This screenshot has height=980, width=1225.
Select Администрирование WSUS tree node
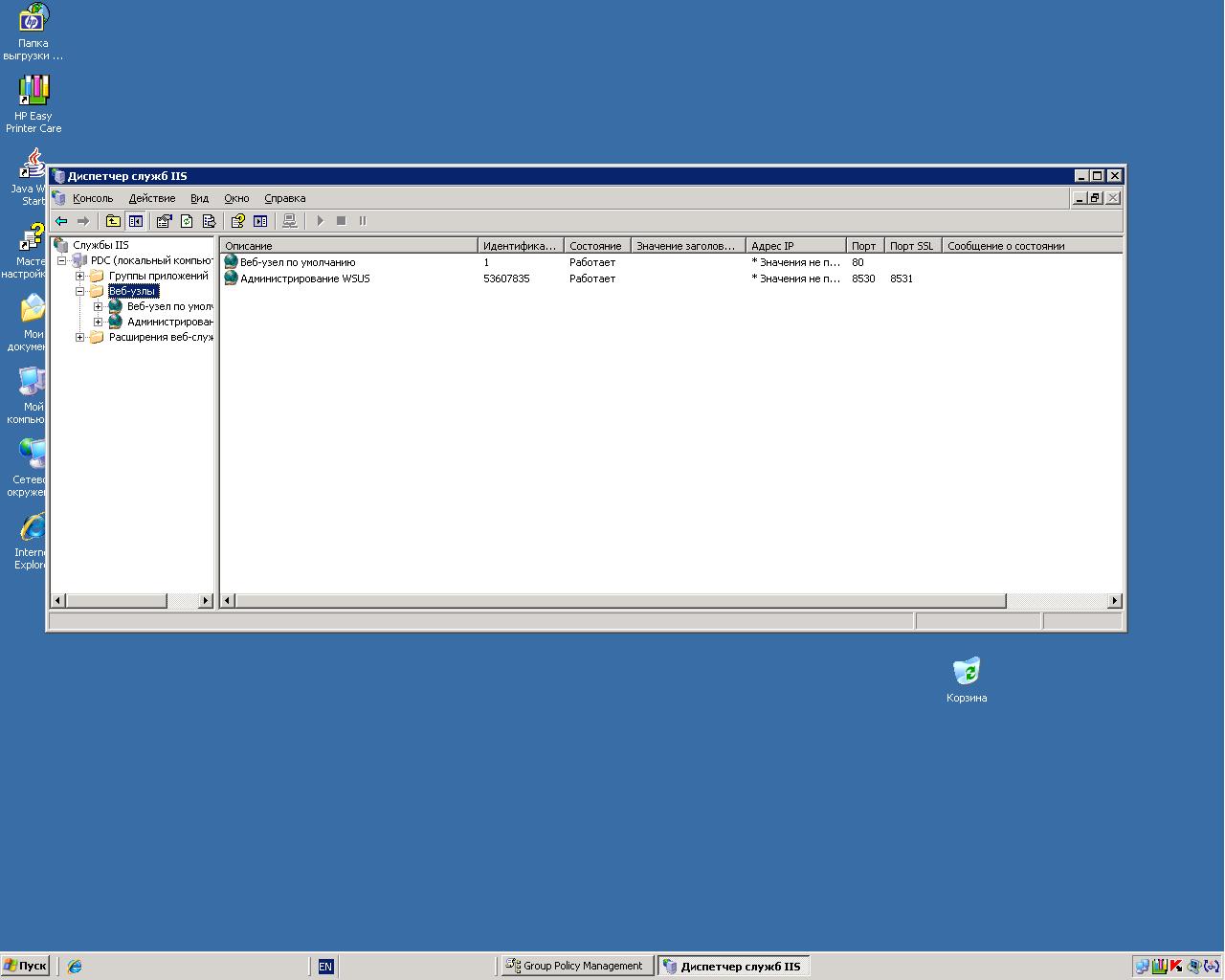169,322
